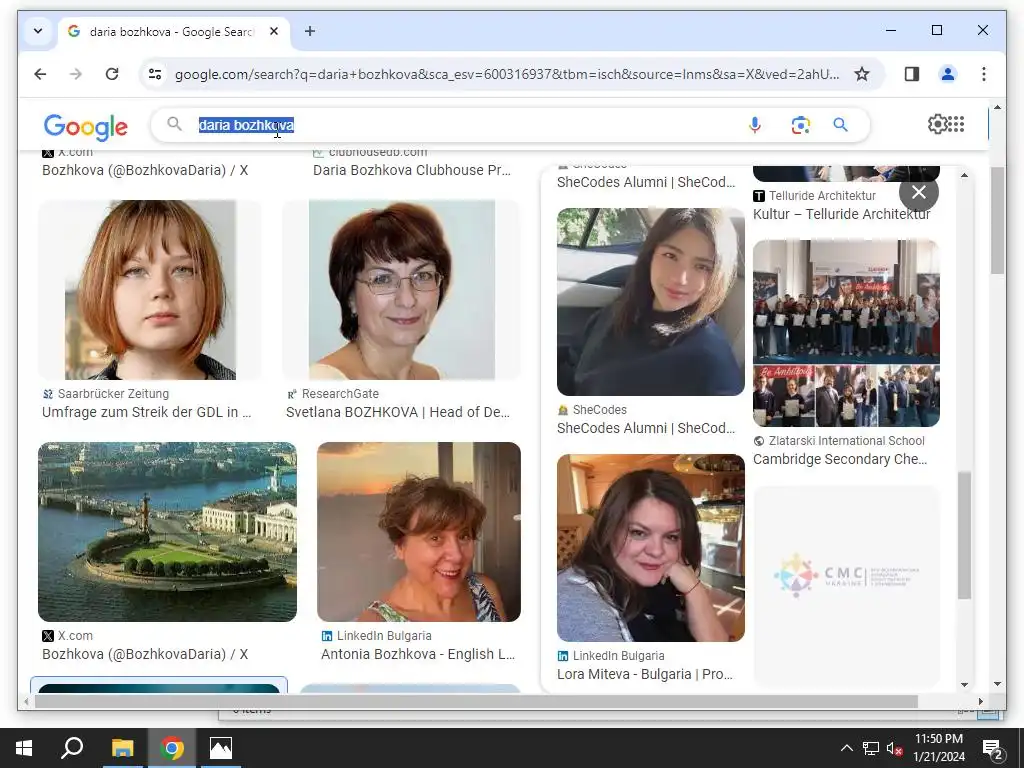The width and height of the screenshot is (1024, 768).
Task: Click 'Kultur – Telluride Architektur' link
Action: coord(842,214)
